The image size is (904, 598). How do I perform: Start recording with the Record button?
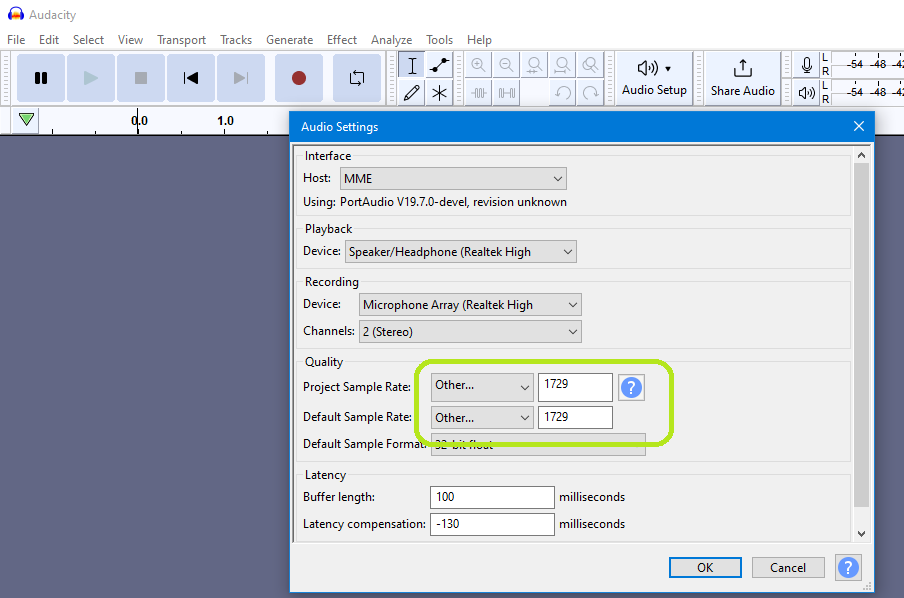(x=299, y=78)
